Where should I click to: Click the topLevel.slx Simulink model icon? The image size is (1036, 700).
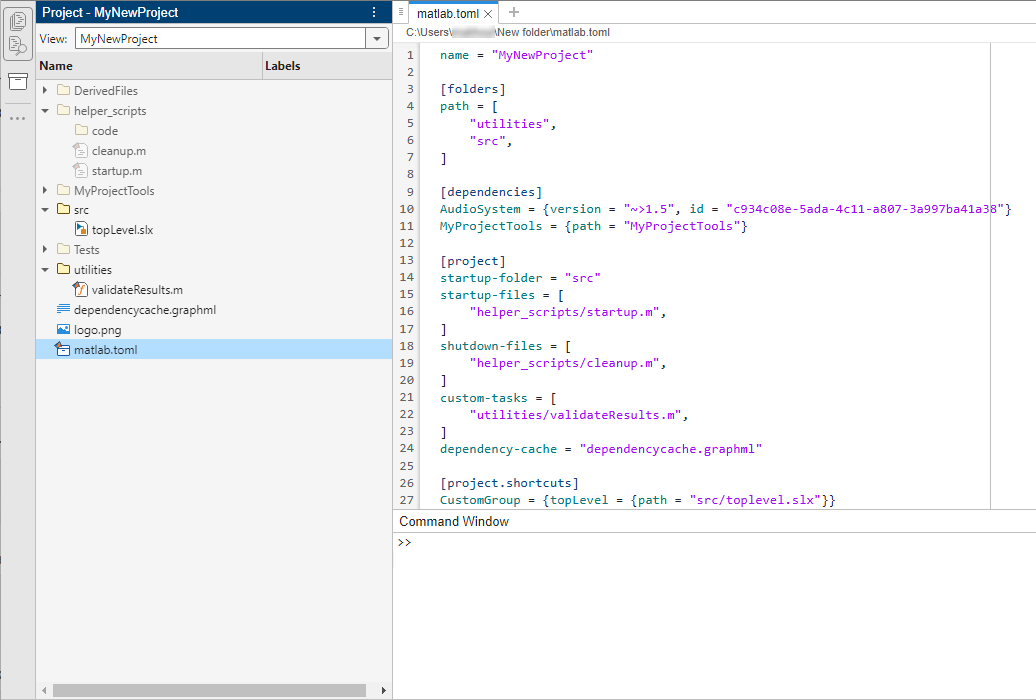[81, 229]
